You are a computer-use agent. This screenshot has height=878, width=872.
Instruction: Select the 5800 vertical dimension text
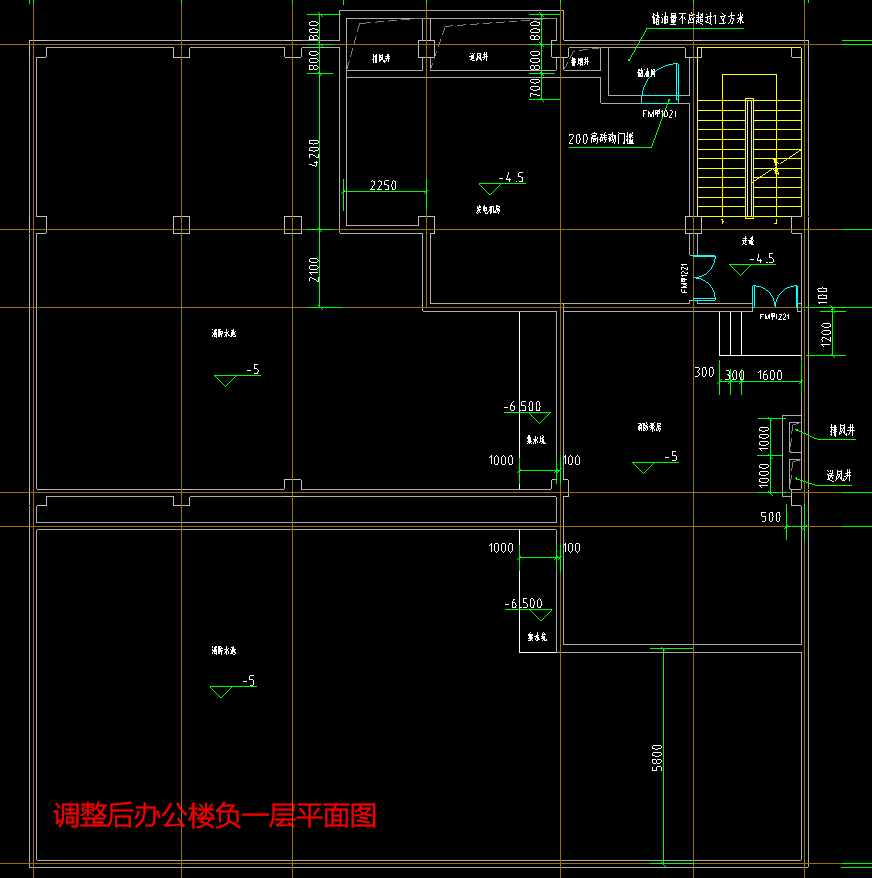point(657,756)
